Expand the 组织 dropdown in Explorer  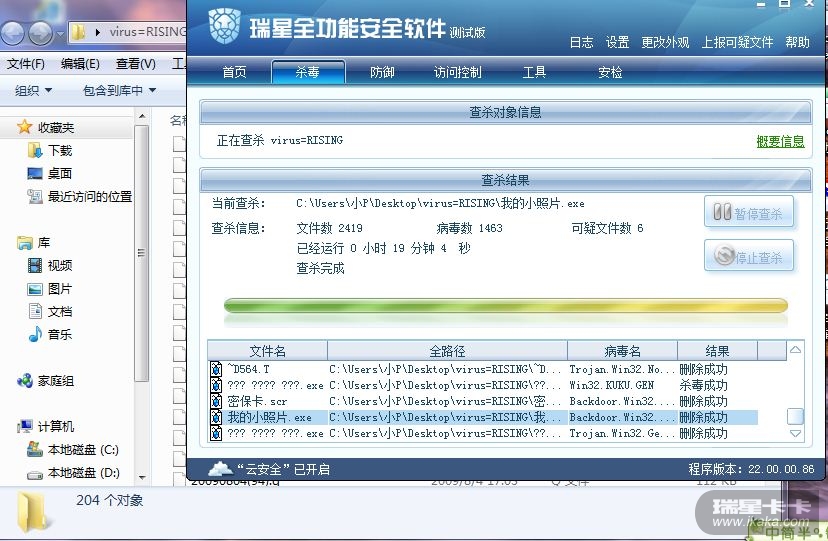(x=33, y=91)
